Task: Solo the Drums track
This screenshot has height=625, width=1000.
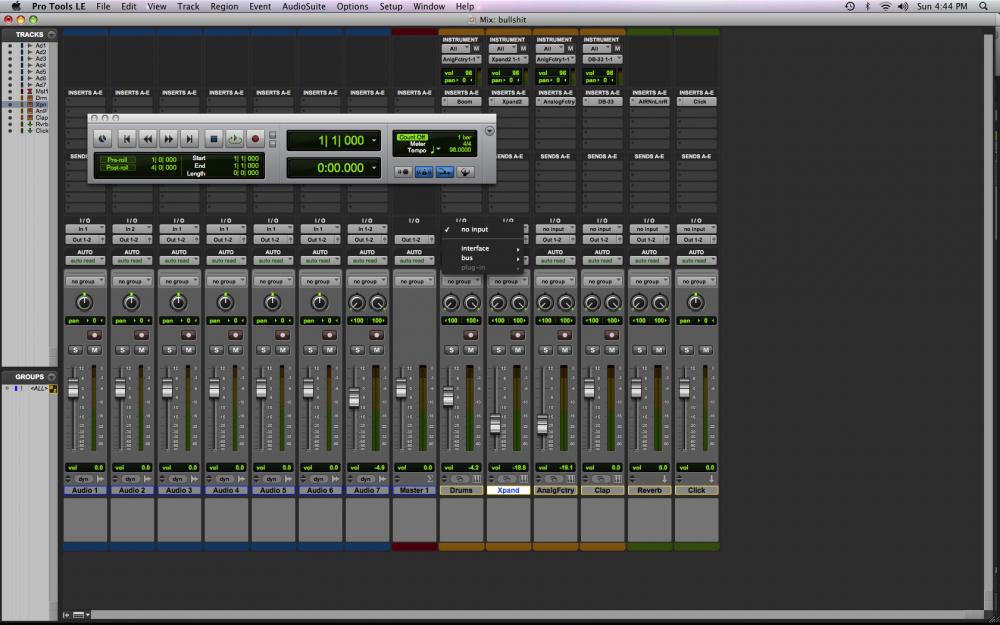Action: click(x=452, y=350)
